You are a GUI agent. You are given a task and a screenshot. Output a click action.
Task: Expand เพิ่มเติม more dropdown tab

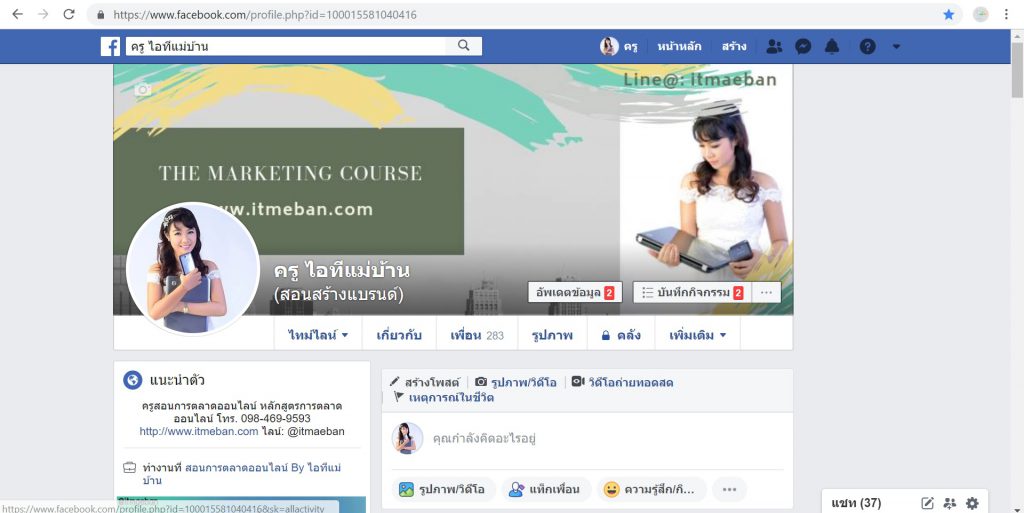click(x=697, y=335)
